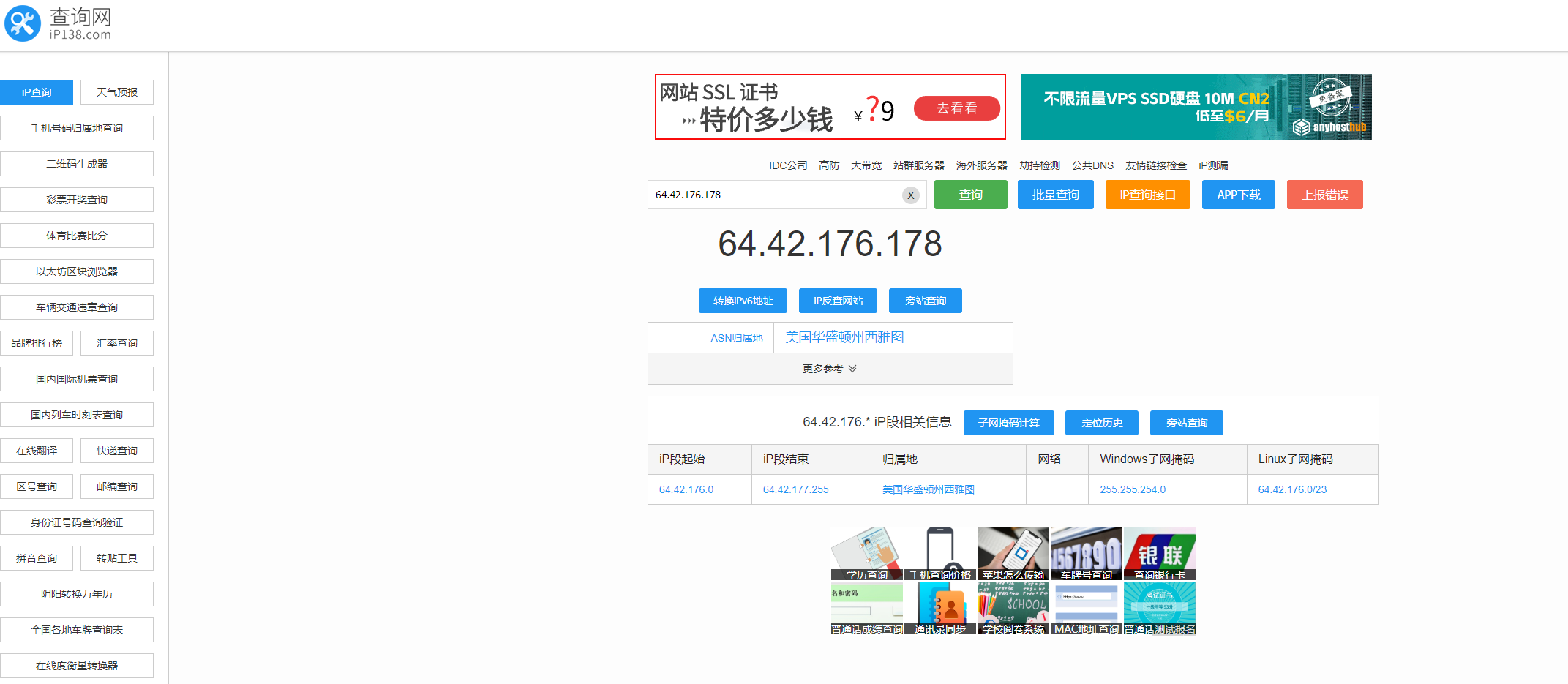This screenshot has width=1568, height=684.
Task: Open the 查询银行卡 thumbnail
Action: coord(1160,554)
